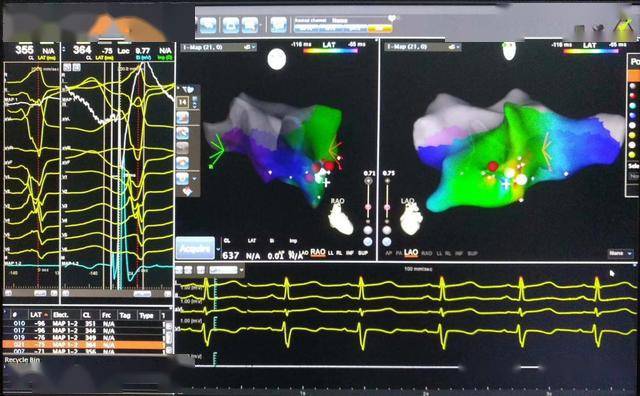
Task: Click the orange icon in far right panel
Action: [634, 76]
